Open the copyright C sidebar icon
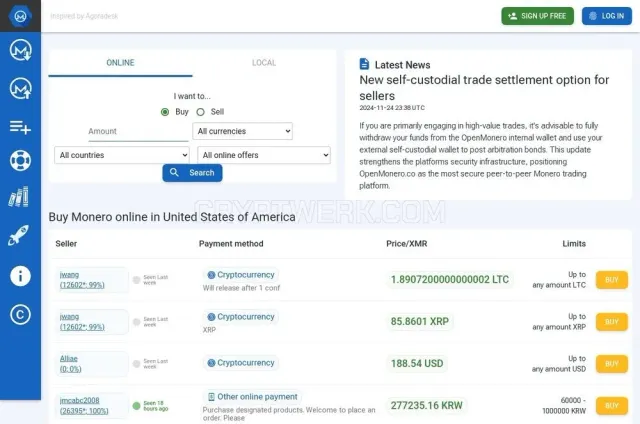The width and height of the screenshot is (640, 424). [x=20, y=315]
